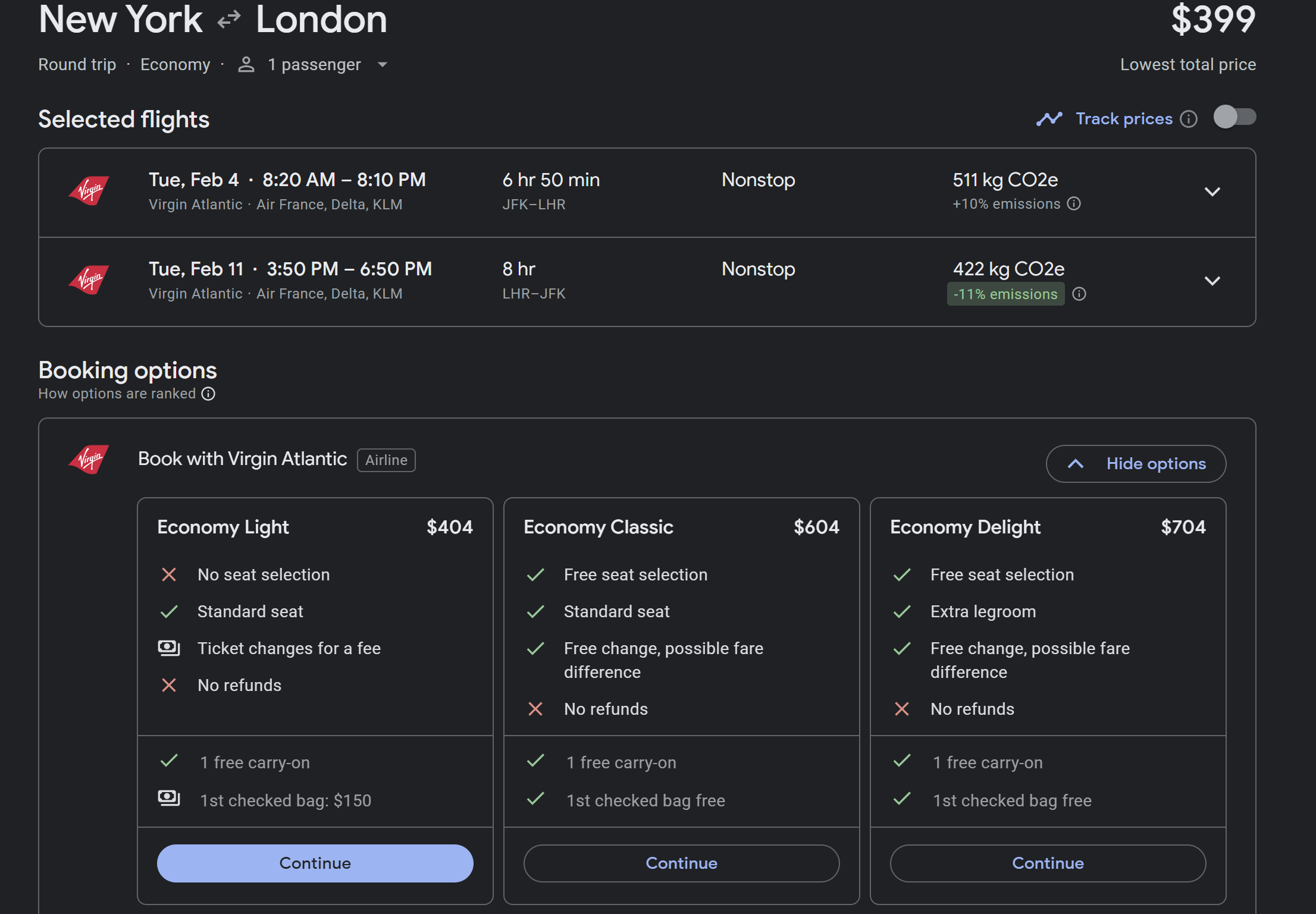Continue with Economy Delight $704 fare
The width and height of the screenshot is (1316, 914).
point(1048,863)
